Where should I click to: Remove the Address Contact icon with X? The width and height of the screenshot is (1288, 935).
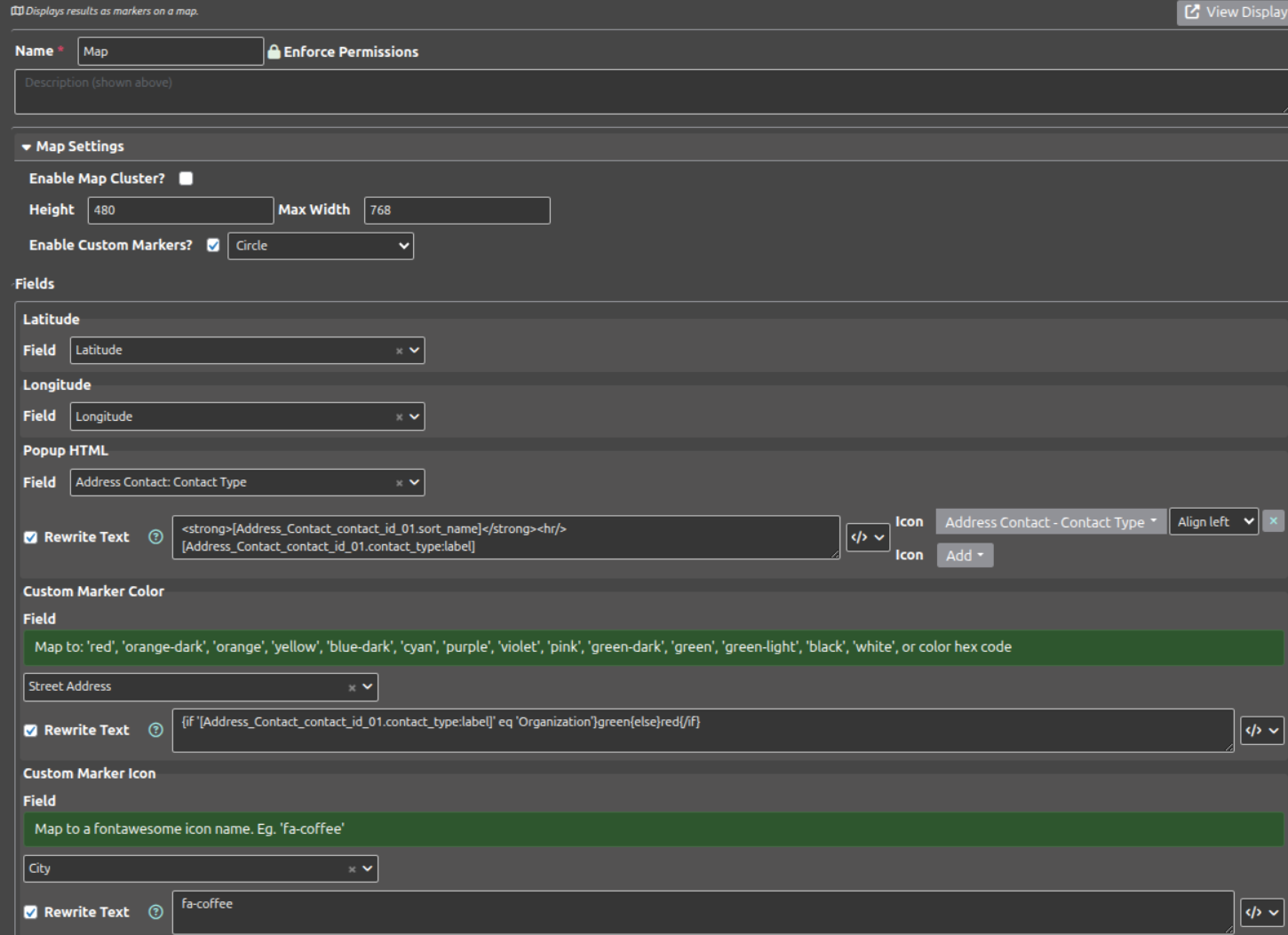point(1273,521)
